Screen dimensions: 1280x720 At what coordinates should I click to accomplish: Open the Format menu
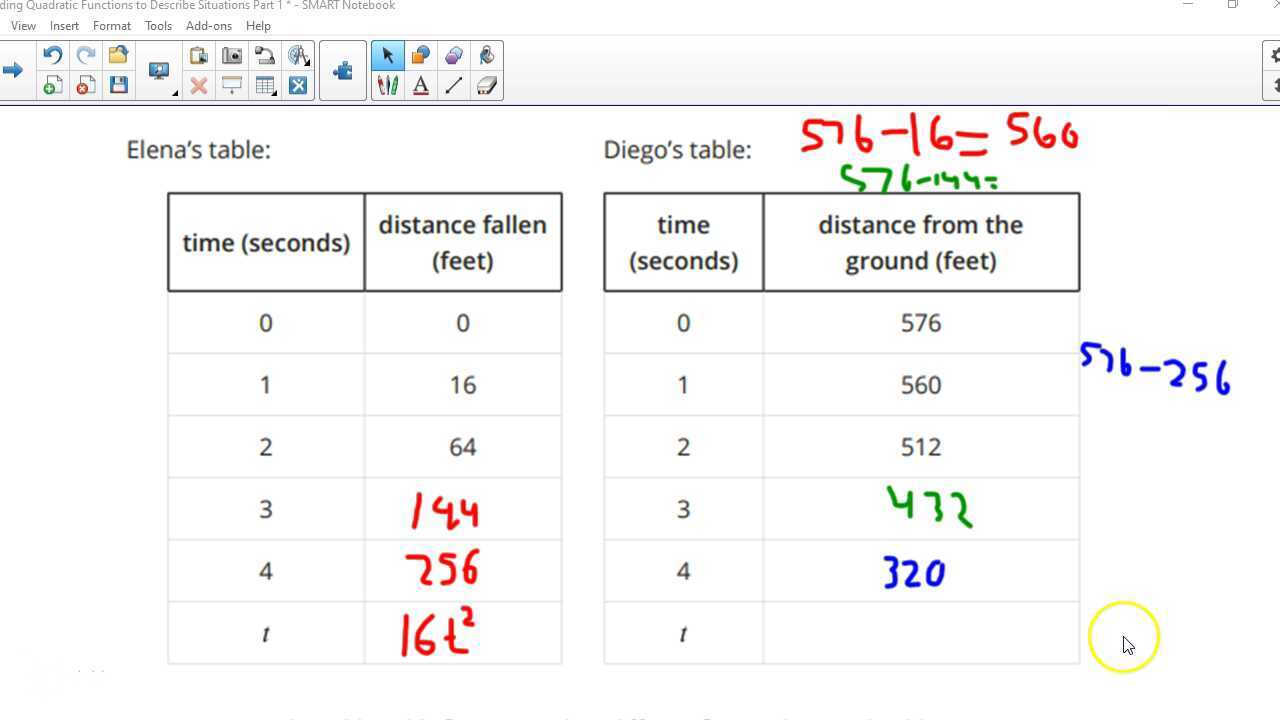click(x=111, y=26)
